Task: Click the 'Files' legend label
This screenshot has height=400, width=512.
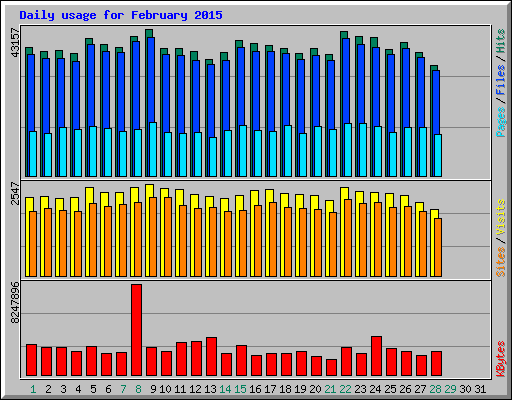Action: [x=501, y=80]
